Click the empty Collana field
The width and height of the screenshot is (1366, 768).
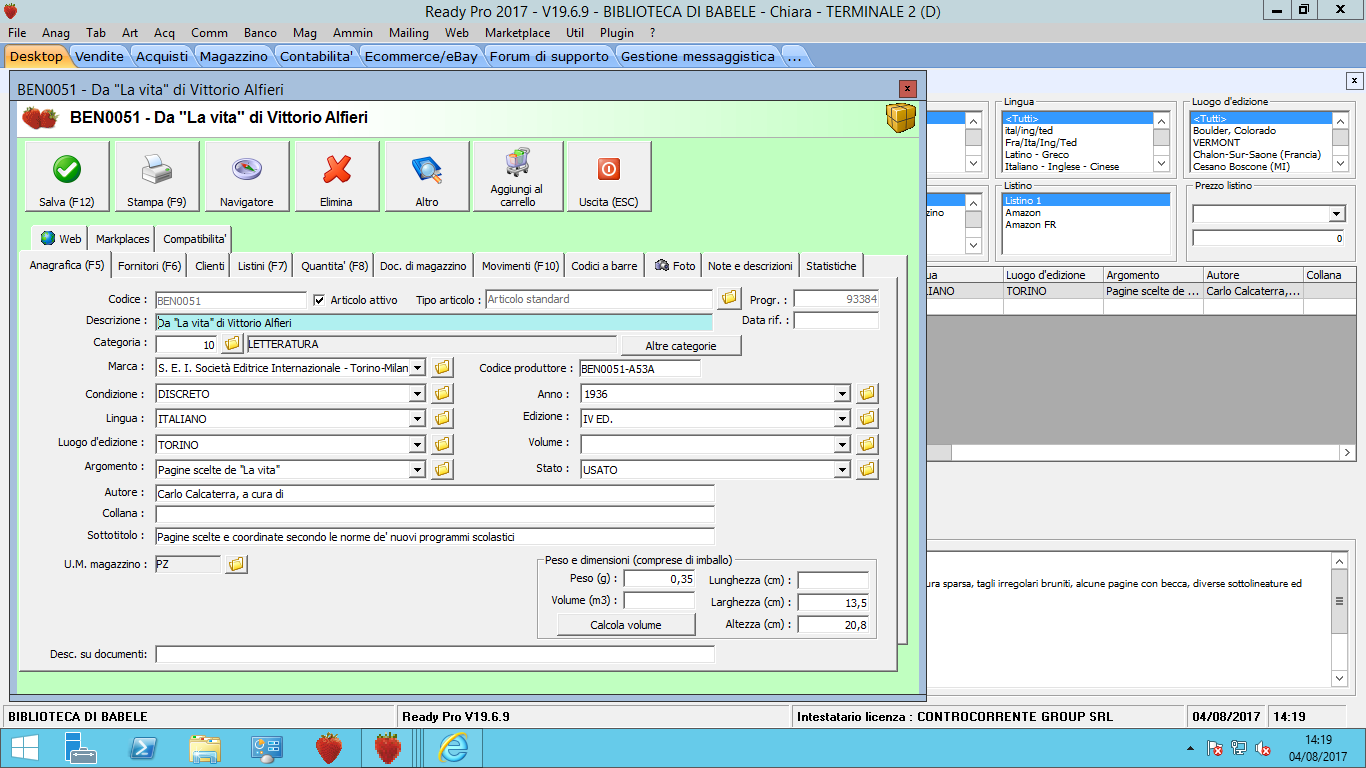pyautogui.click(x=435, y=514)
